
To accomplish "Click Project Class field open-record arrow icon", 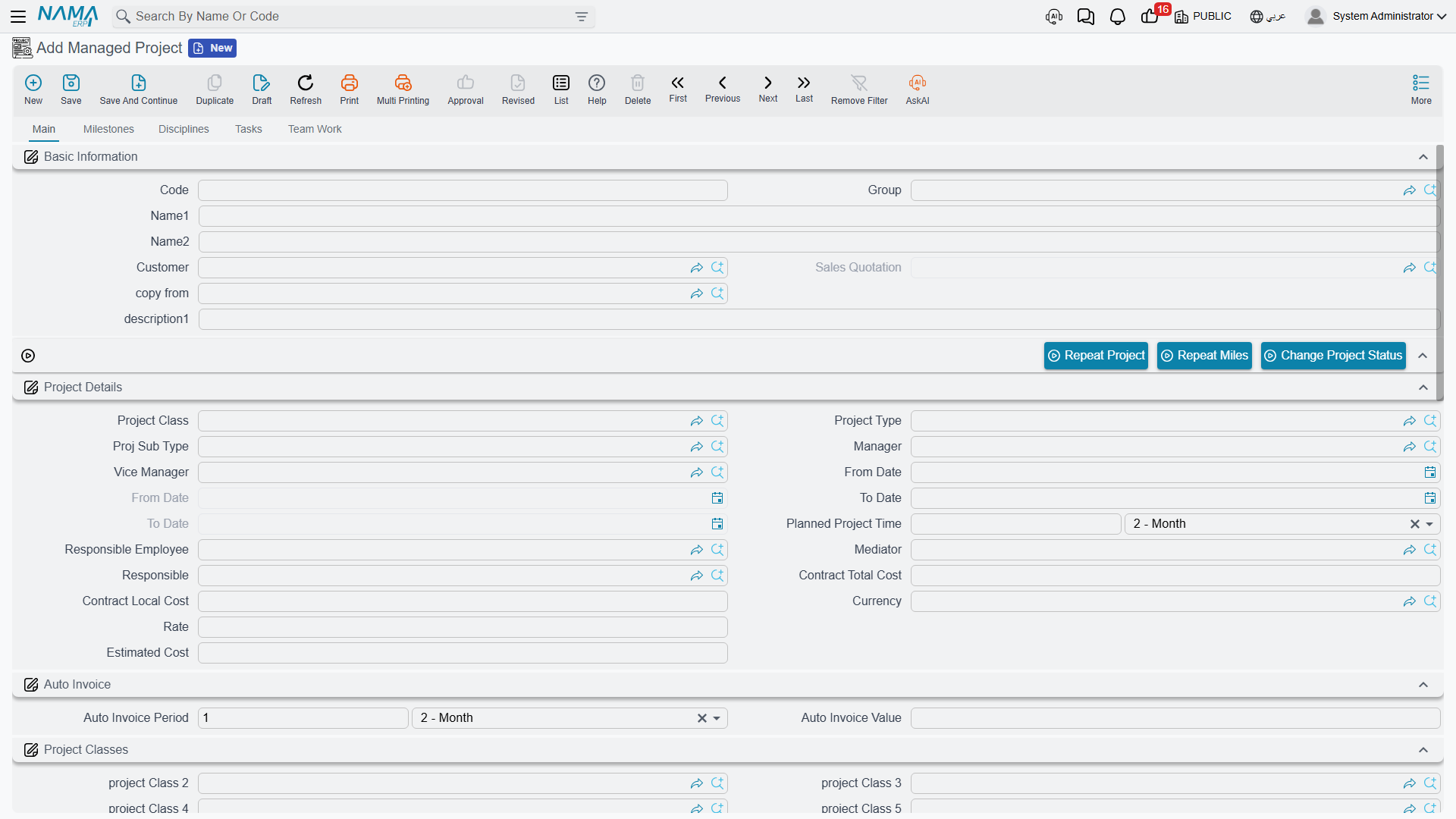I will pyautogui.click(x=696, y=421).
